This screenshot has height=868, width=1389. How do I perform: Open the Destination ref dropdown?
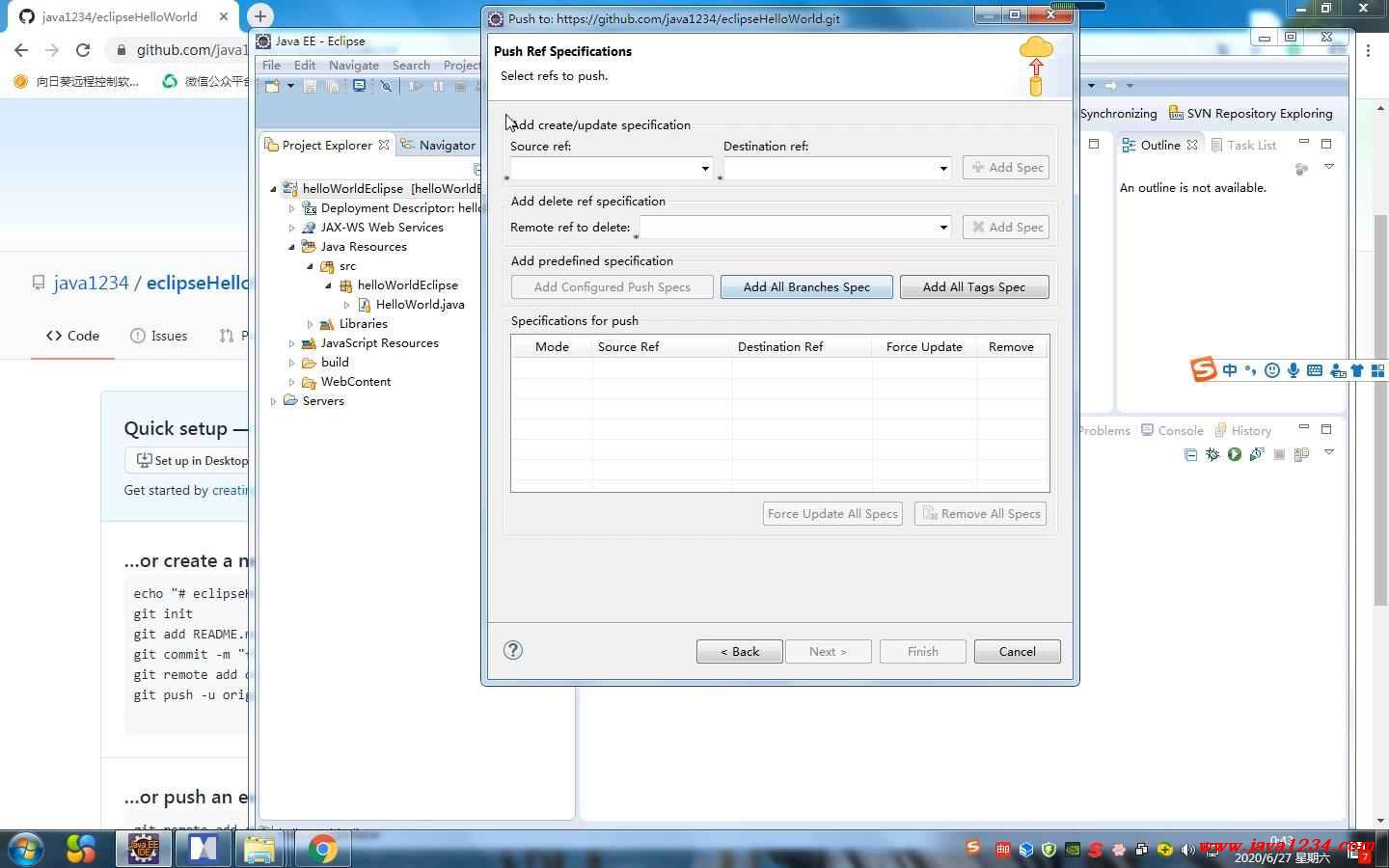(x=942, y=169)
